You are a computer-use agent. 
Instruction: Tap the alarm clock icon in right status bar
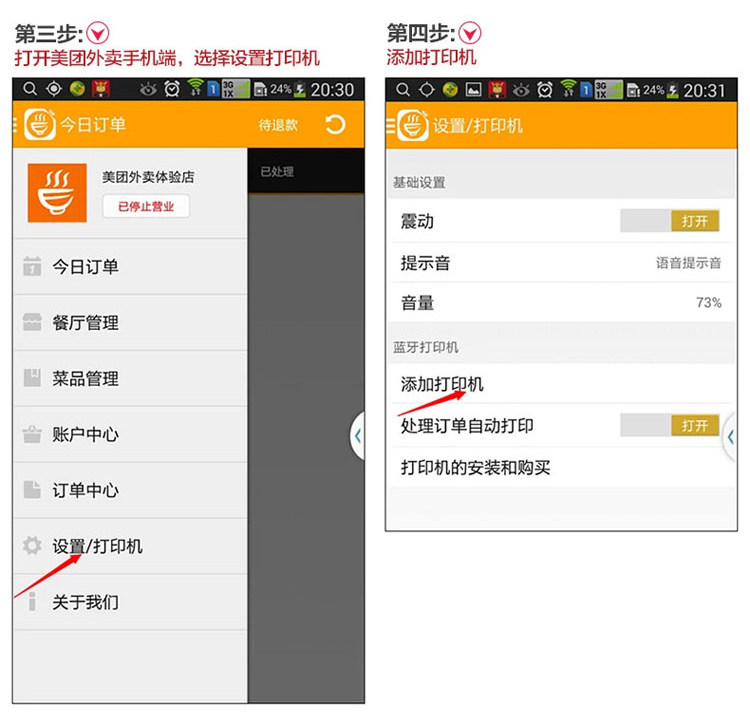click(x=544, y=90)
